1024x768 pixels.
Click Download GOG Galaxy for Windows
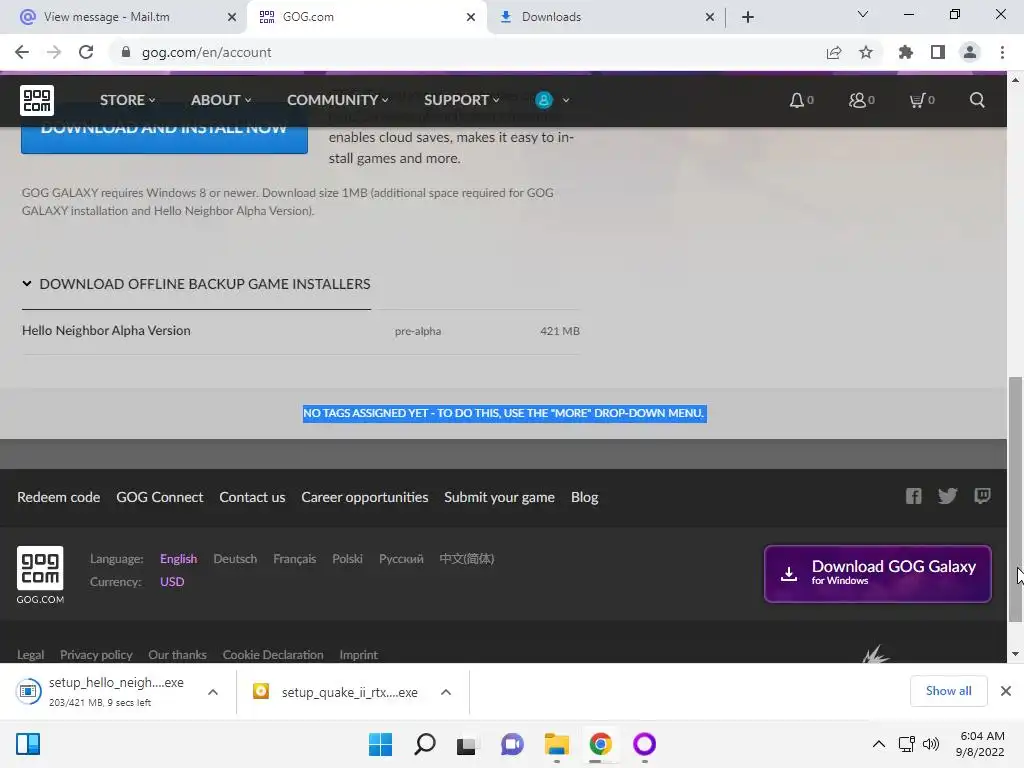point(878,573)
